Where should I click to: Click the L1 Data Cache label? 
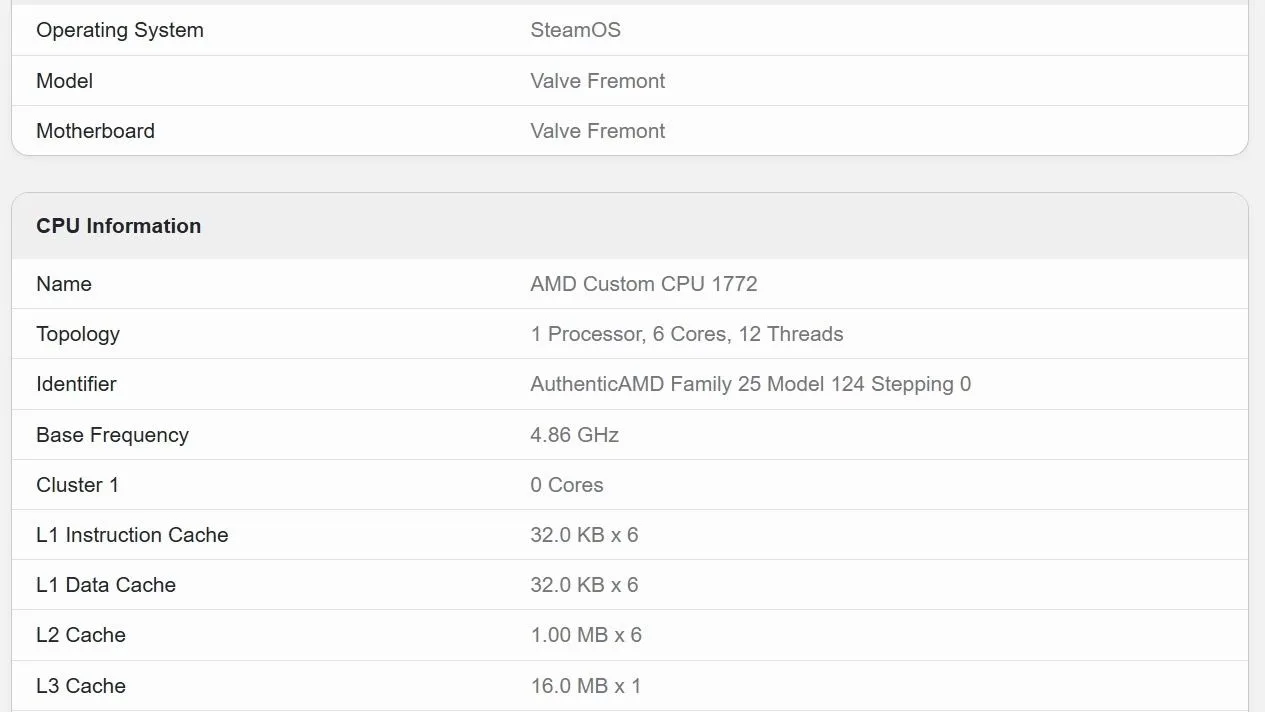pyautogui.click(x=106, y=585)
